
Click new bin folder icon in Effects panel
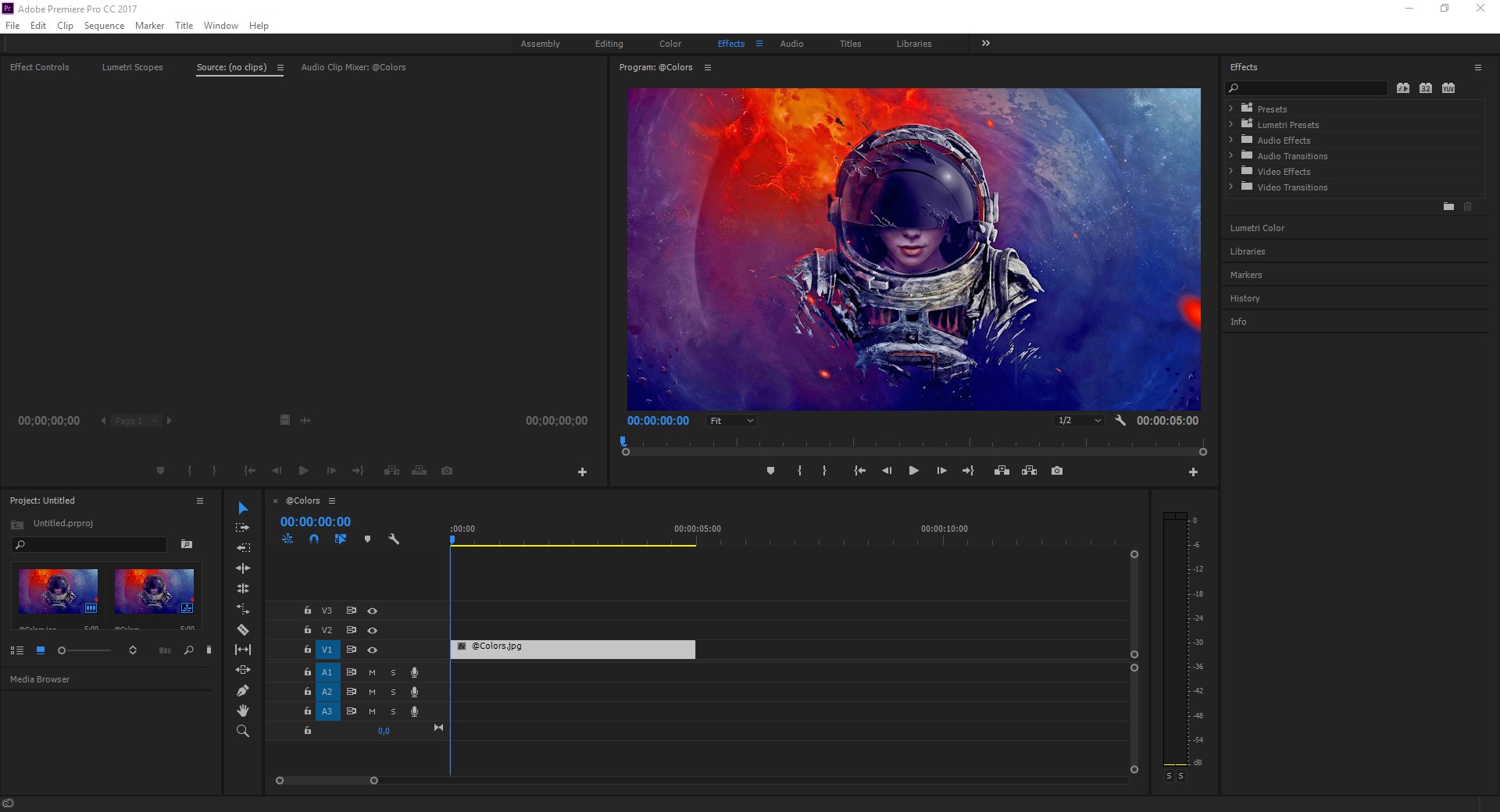point(1448,206)
